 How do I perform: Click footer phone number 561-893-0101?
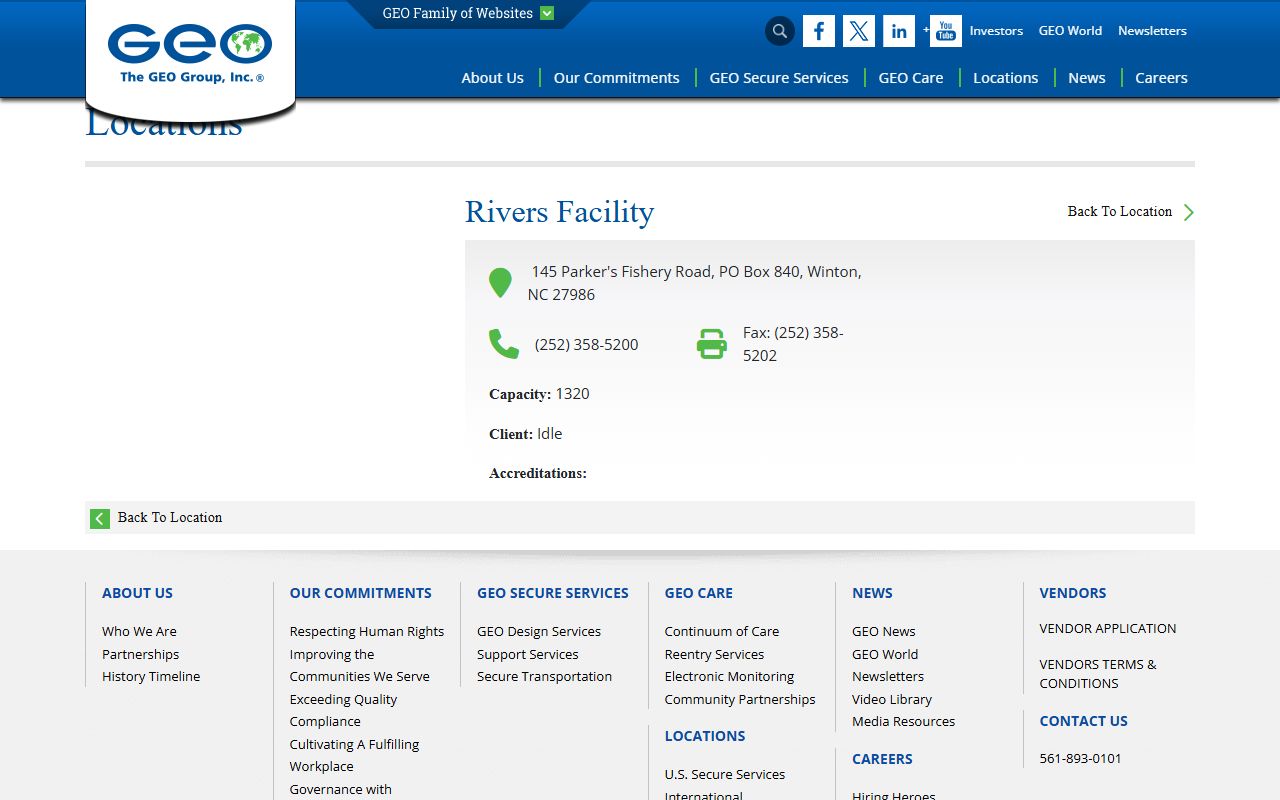coord(1080,758)
